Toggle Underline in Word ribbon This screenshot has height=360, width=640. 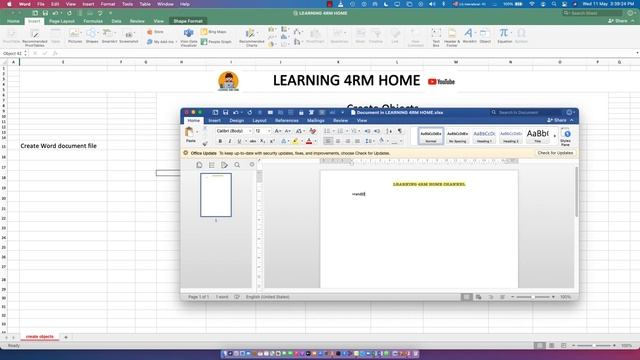coord(240,141)
